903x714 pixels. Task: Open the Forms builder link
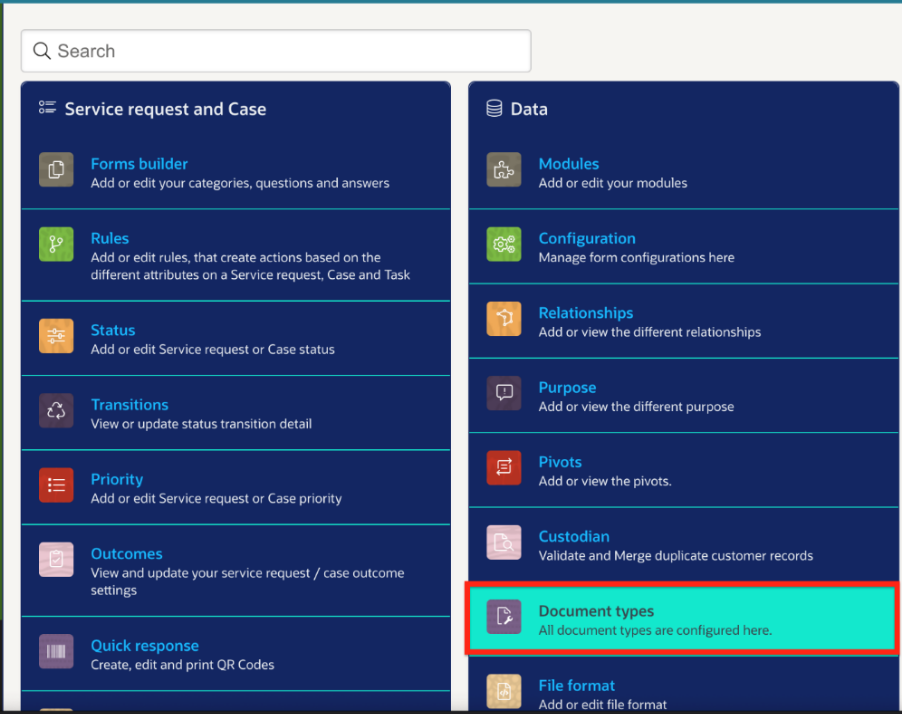coord(139,164)
